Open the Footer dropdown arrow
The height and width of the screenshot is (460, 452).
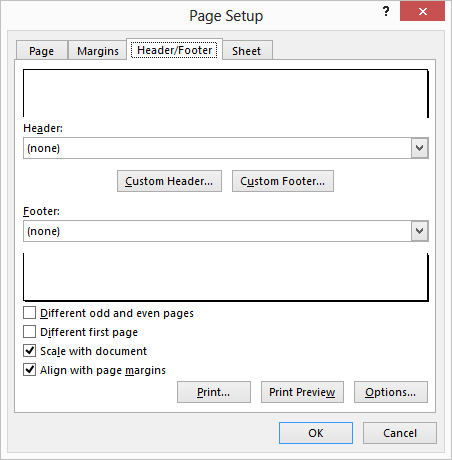click(419, 231)
